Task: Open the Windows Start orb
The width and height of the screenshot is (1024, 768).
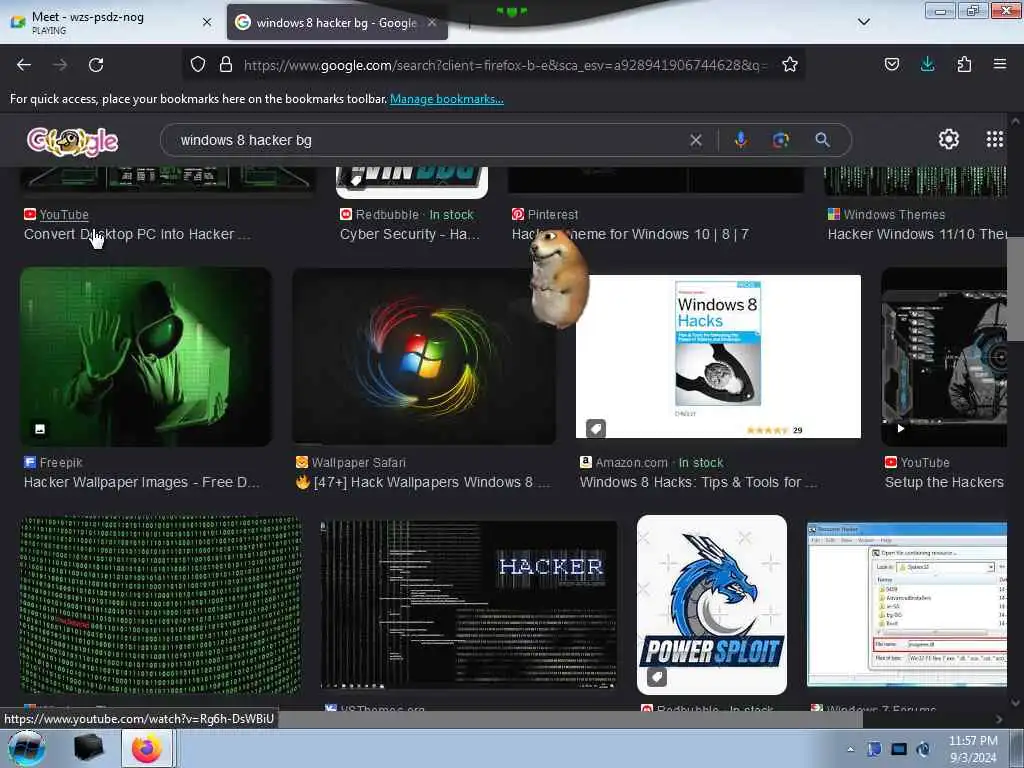Action: [26, 748]
